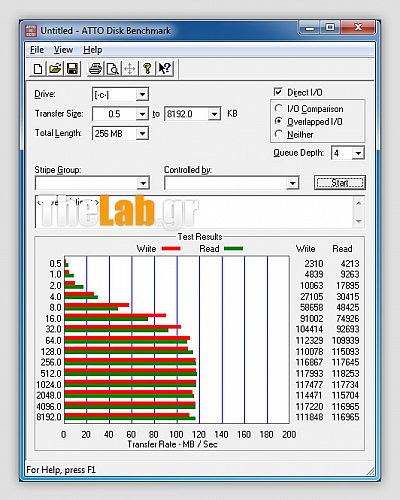Click the four-arrow move toolbar icon
Screen dimensions: 400x500
130,69
